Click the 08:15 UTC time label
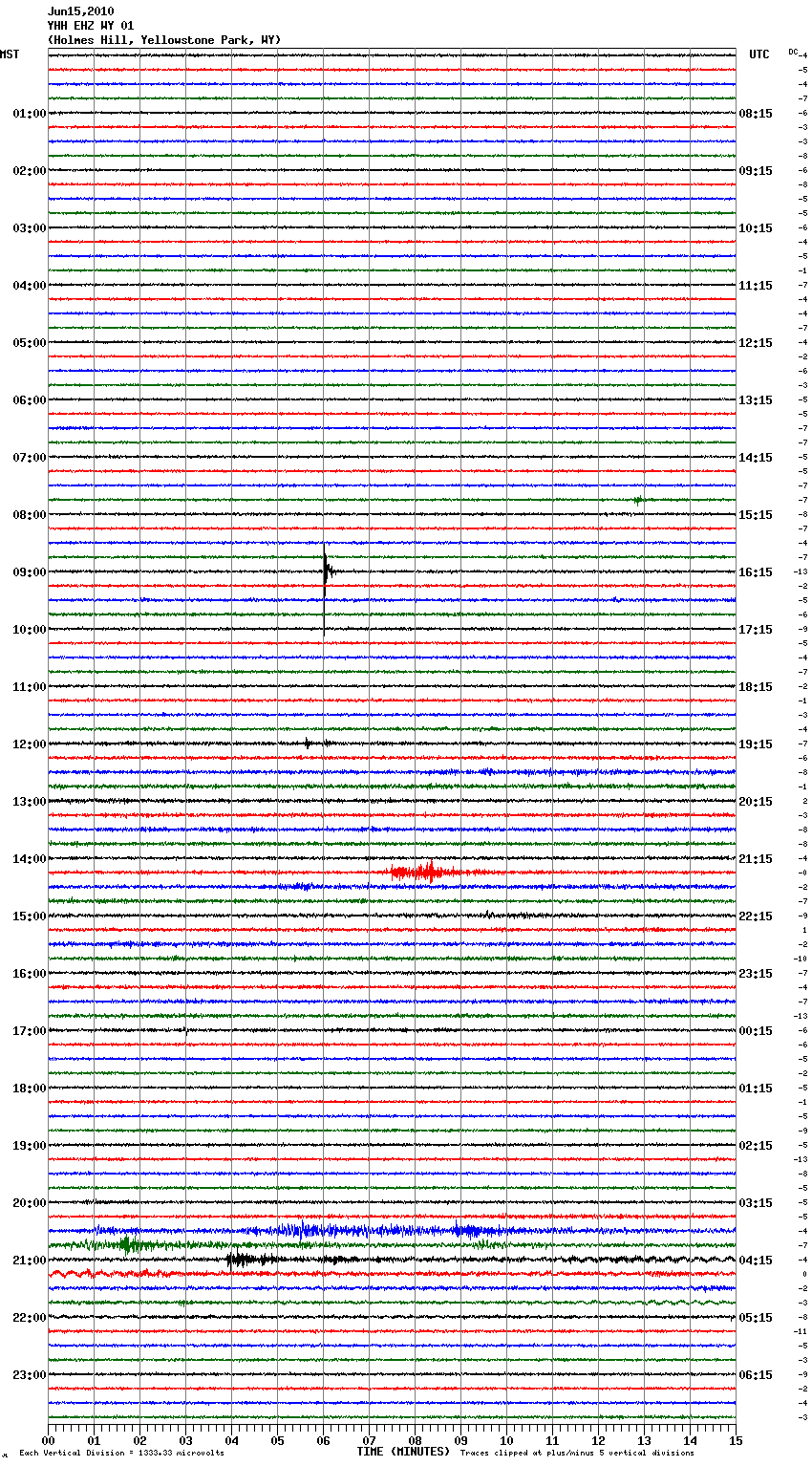The image size is (812, 1466). [756, 114]
